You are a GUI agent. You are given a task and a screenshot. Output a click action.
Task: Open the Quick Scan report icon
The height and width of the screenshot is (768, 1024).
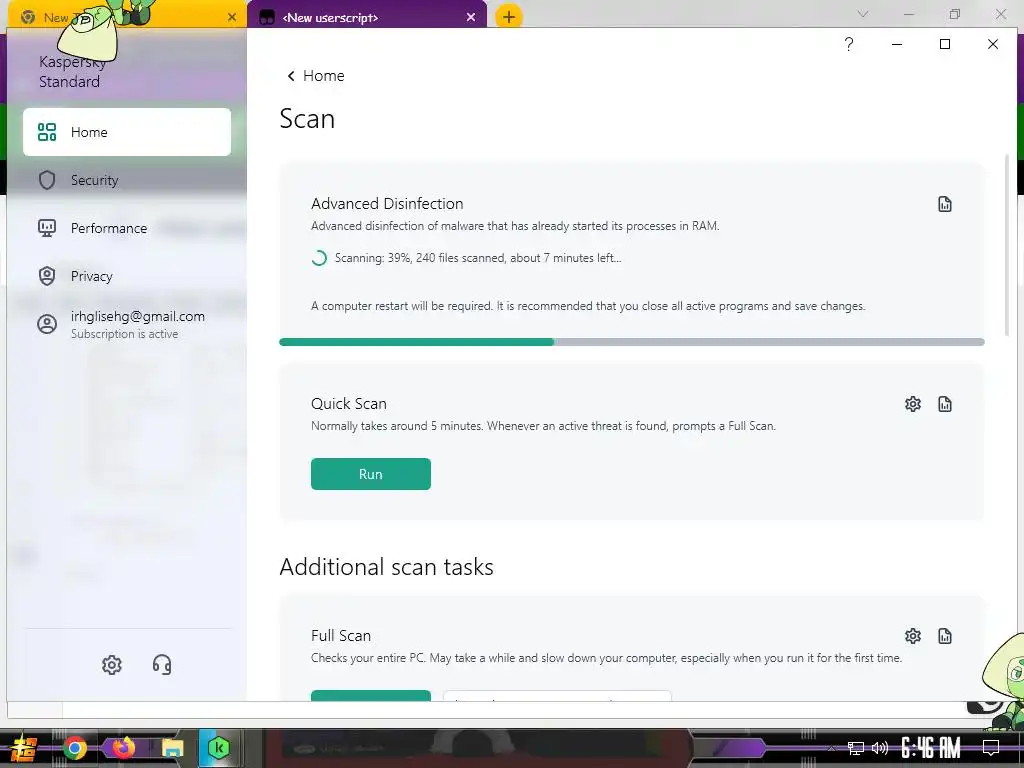pos(944,404)
